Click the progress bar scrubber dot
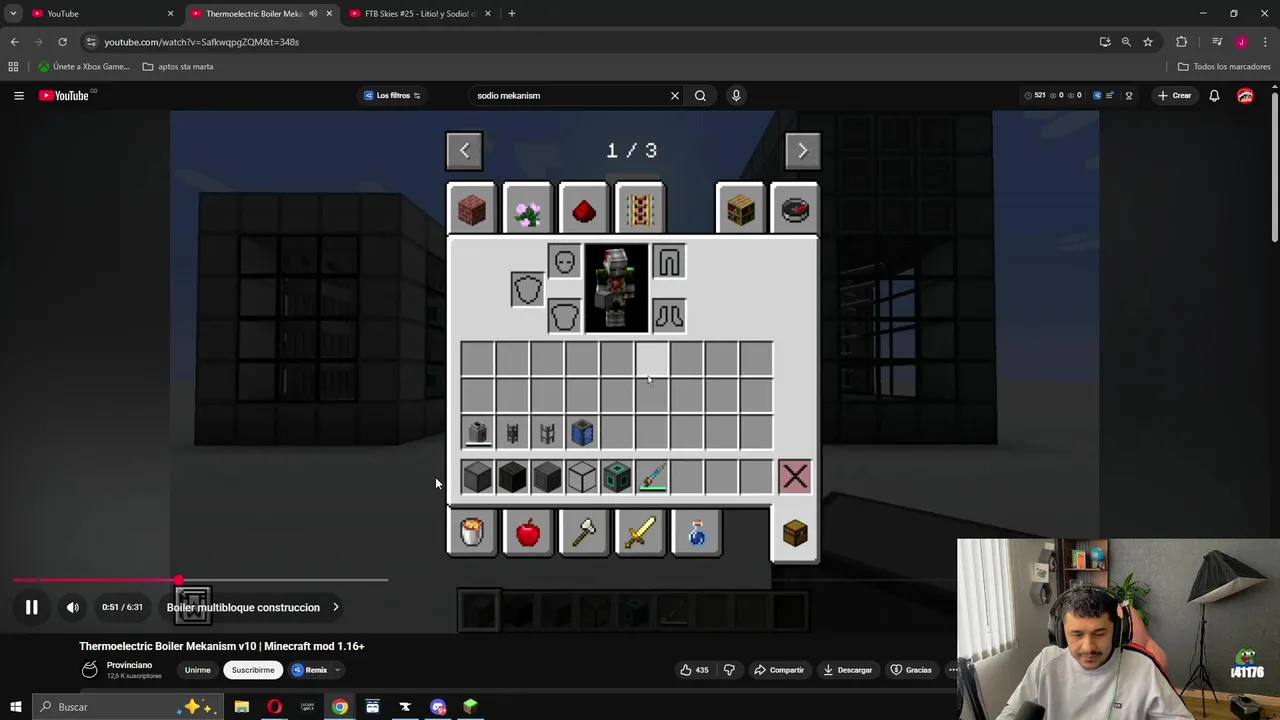 179,580
